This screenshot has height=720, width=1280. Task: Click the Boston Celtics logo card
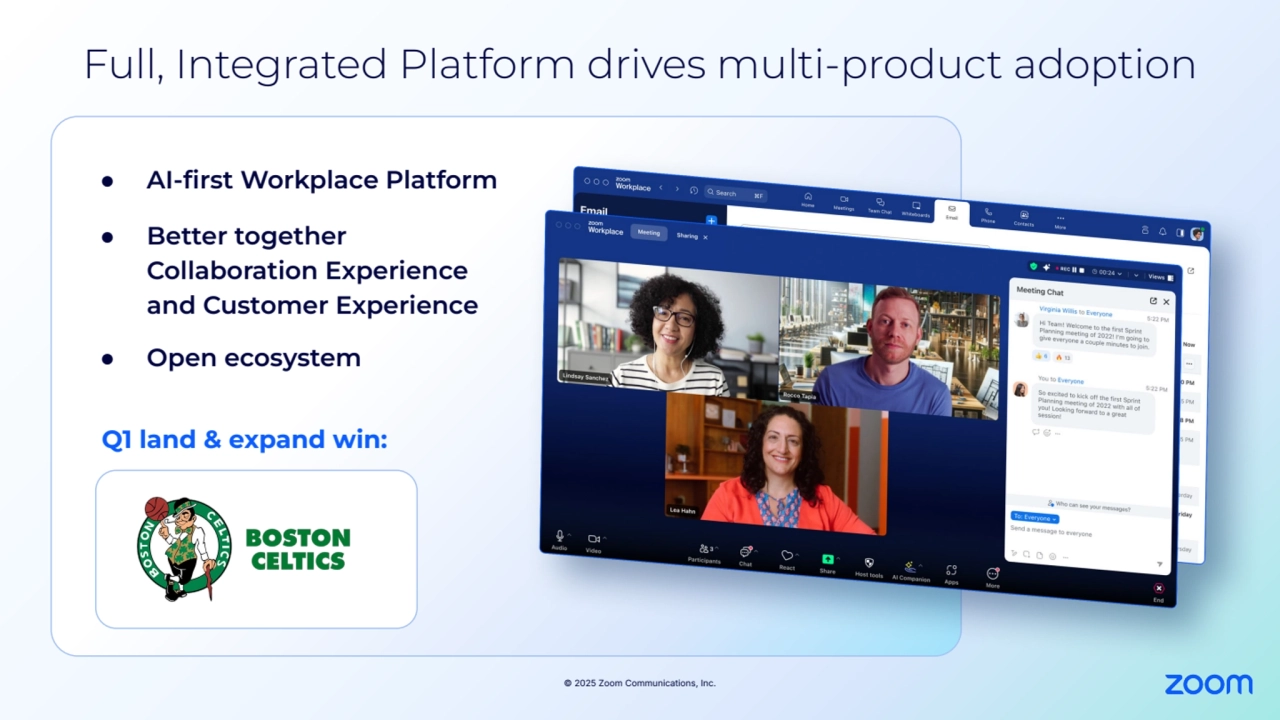(x=256, y=549)
